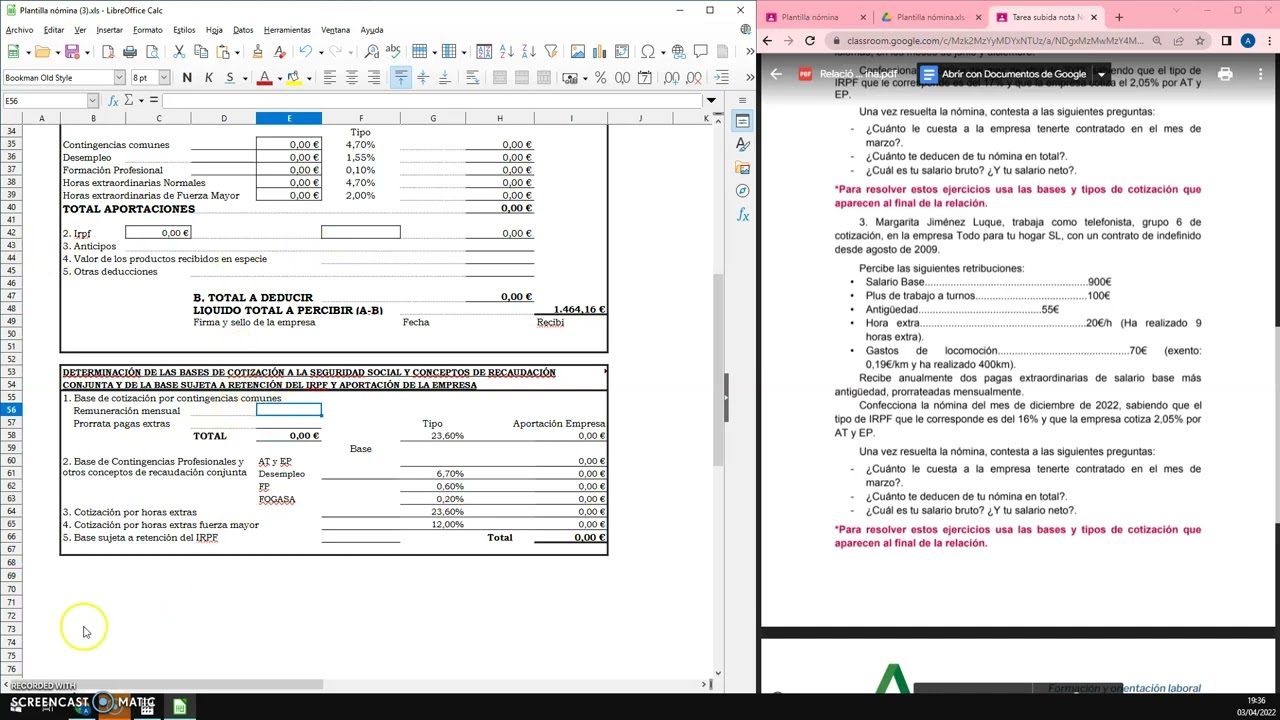Switch to Plantilla nómina.xls browser tab

[930, 17]
